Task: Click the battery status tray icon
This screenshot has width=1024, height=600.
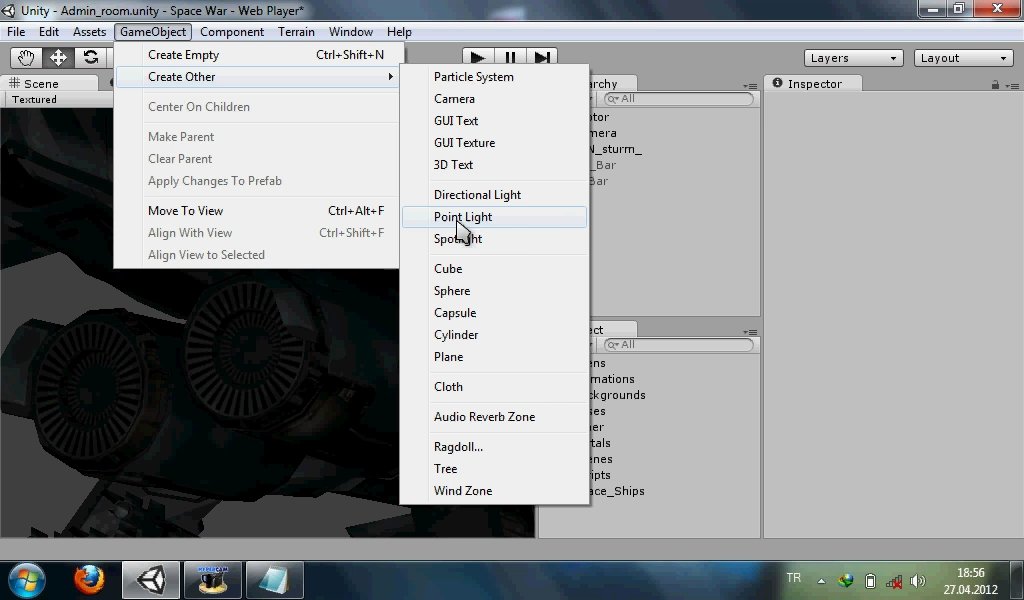Action: tap(871, 580)
